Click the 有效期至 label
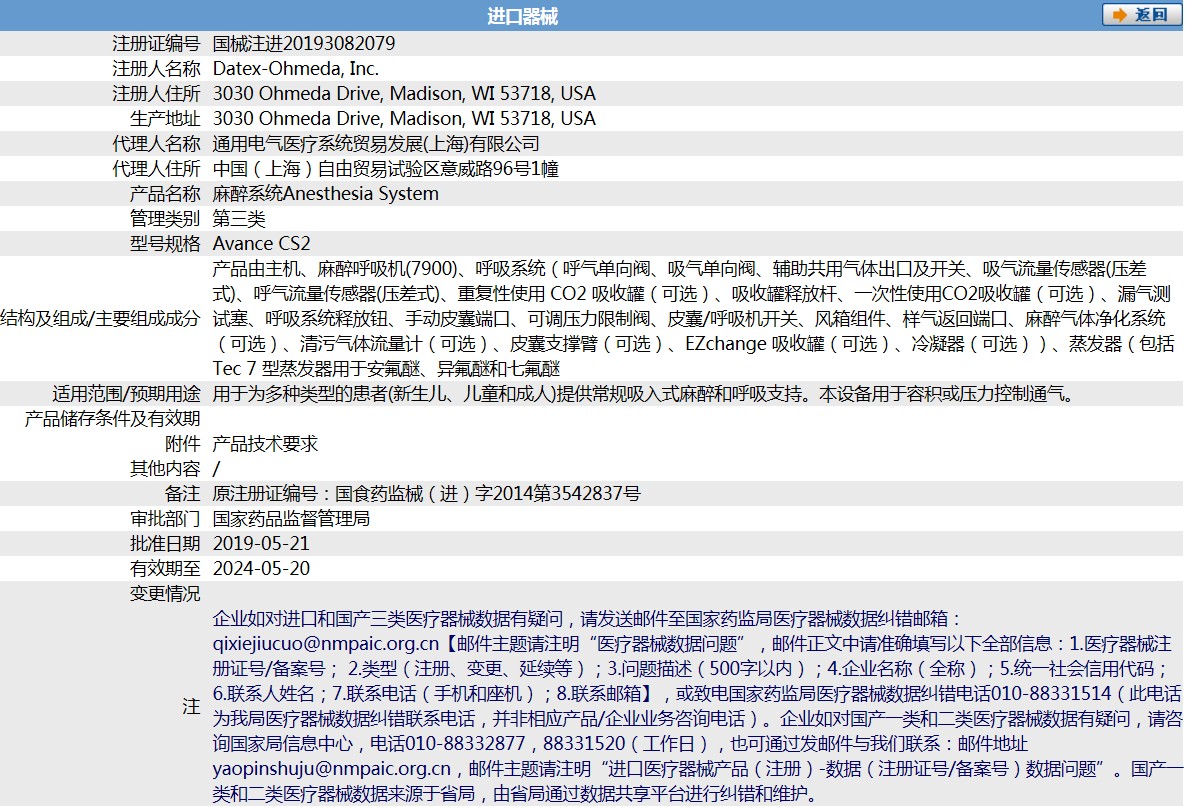This screenshot has width=1188, height=806. click(x=165, y=568)
